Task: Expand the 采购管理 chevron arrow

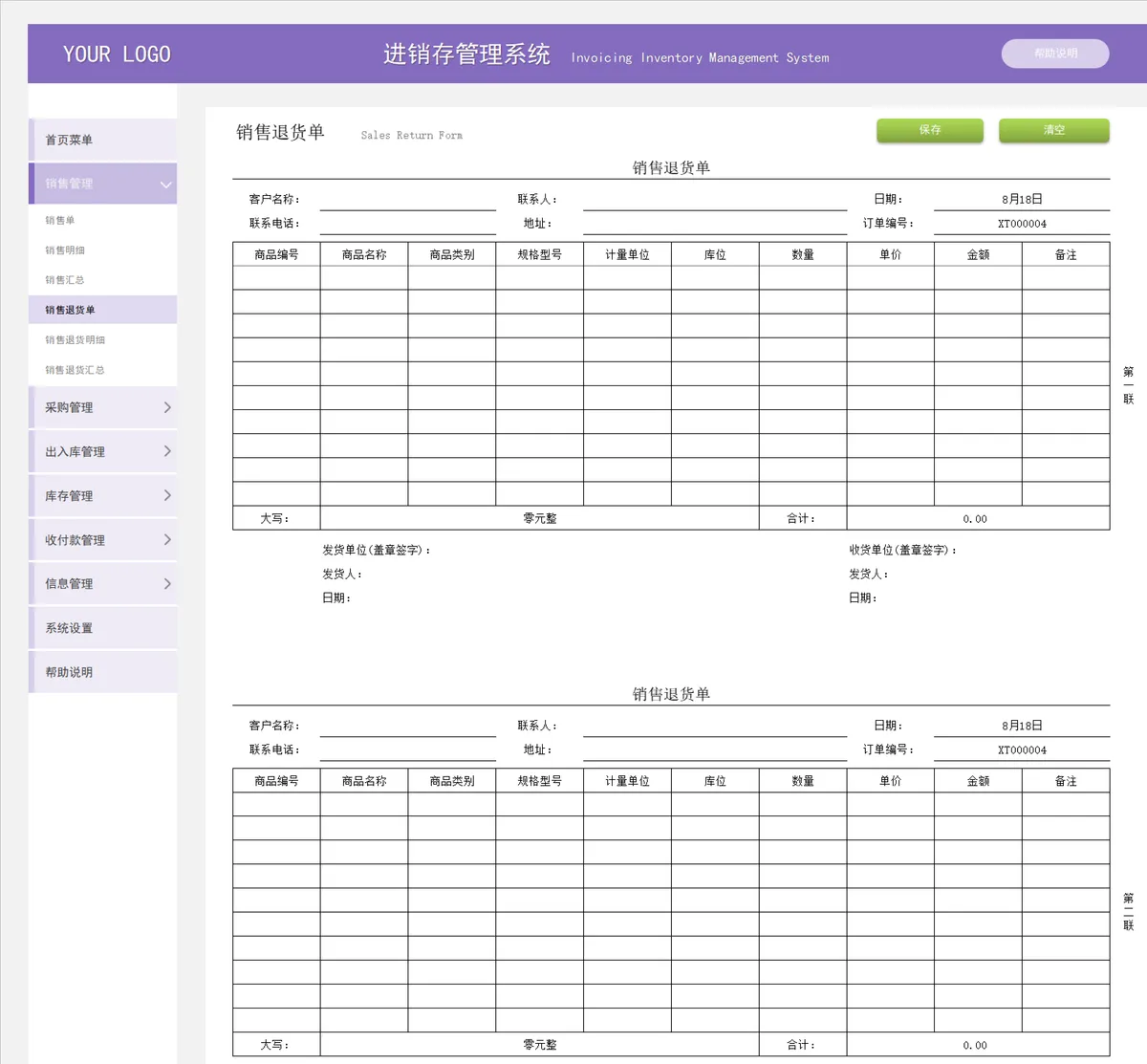Action: coord(167,407)
